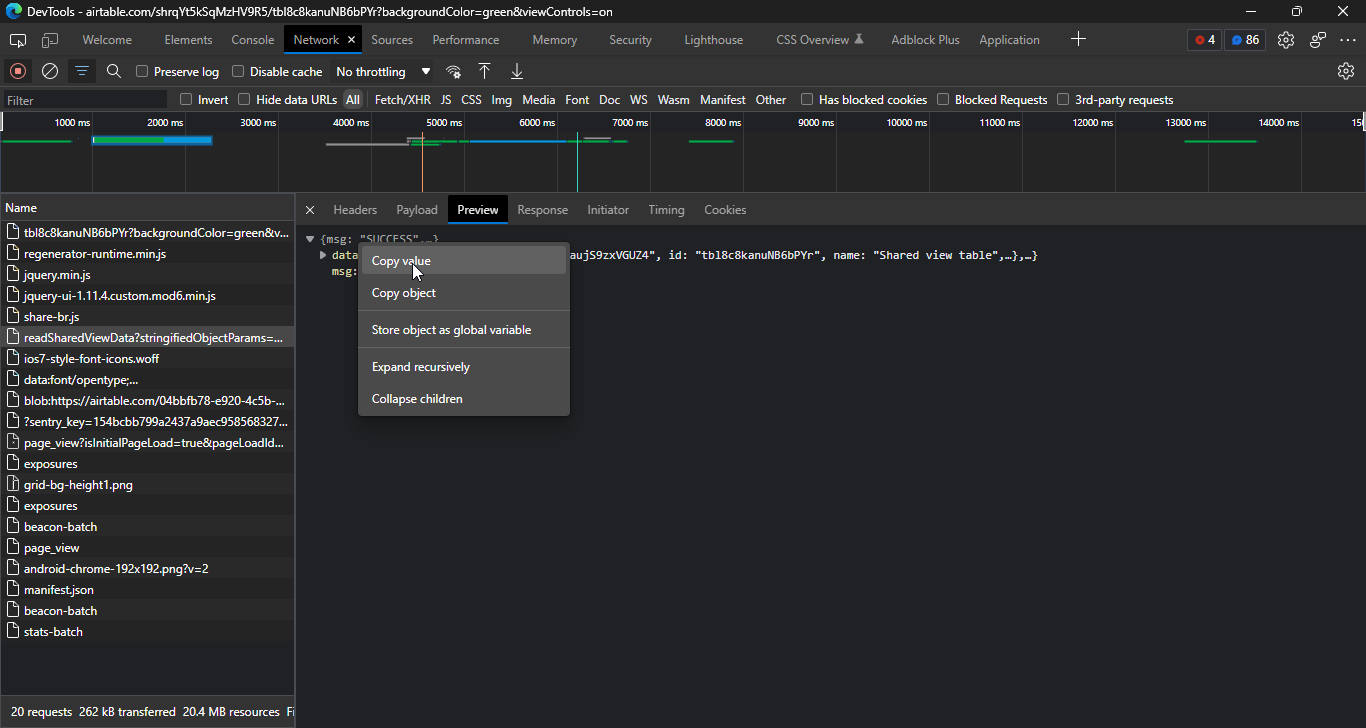Open the errors count badge showing 4
This screenshot has height=728, width=1366.
tap(1205, 40)
